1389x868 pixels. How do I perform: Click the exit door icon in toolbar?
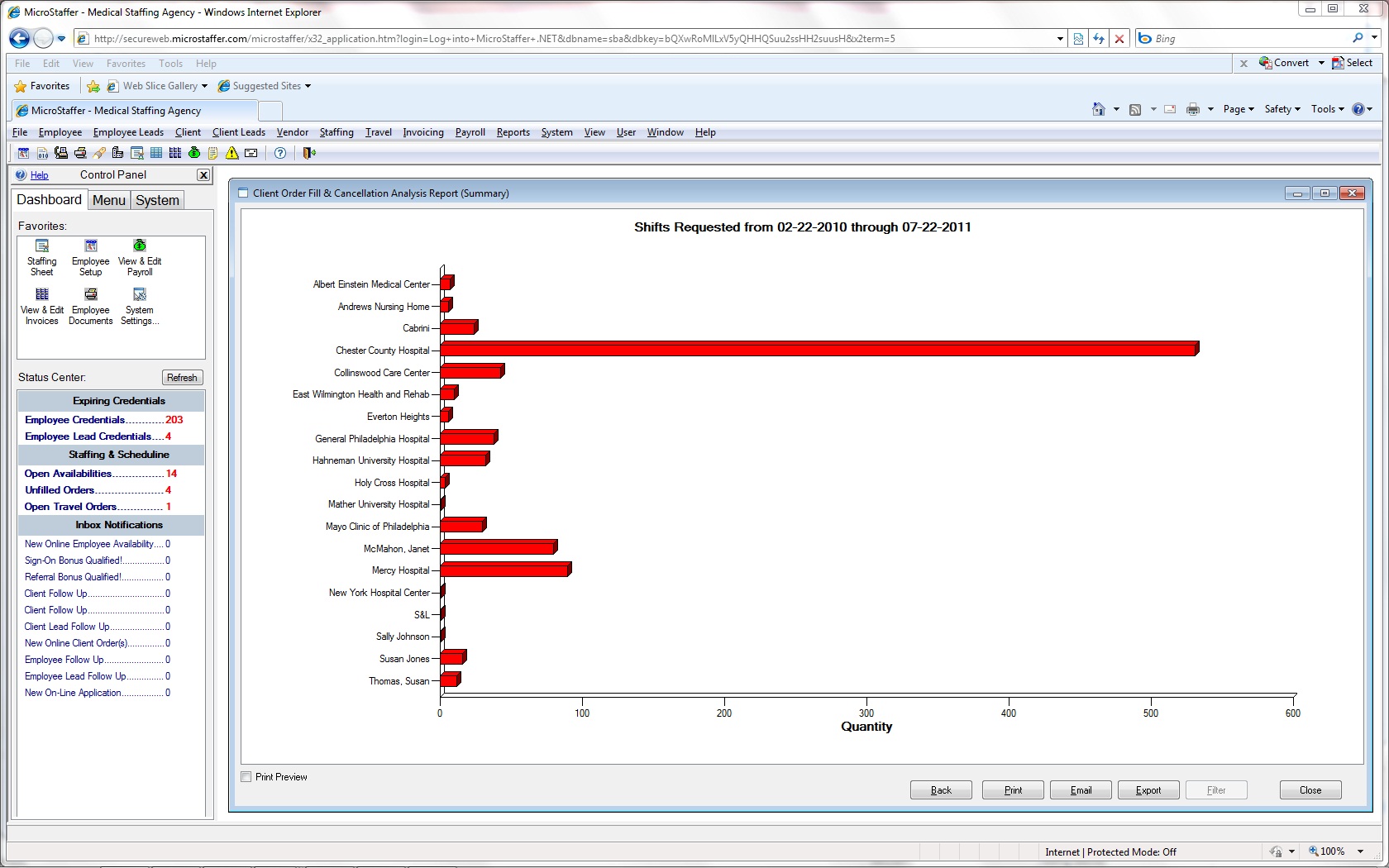pos(308,153)
